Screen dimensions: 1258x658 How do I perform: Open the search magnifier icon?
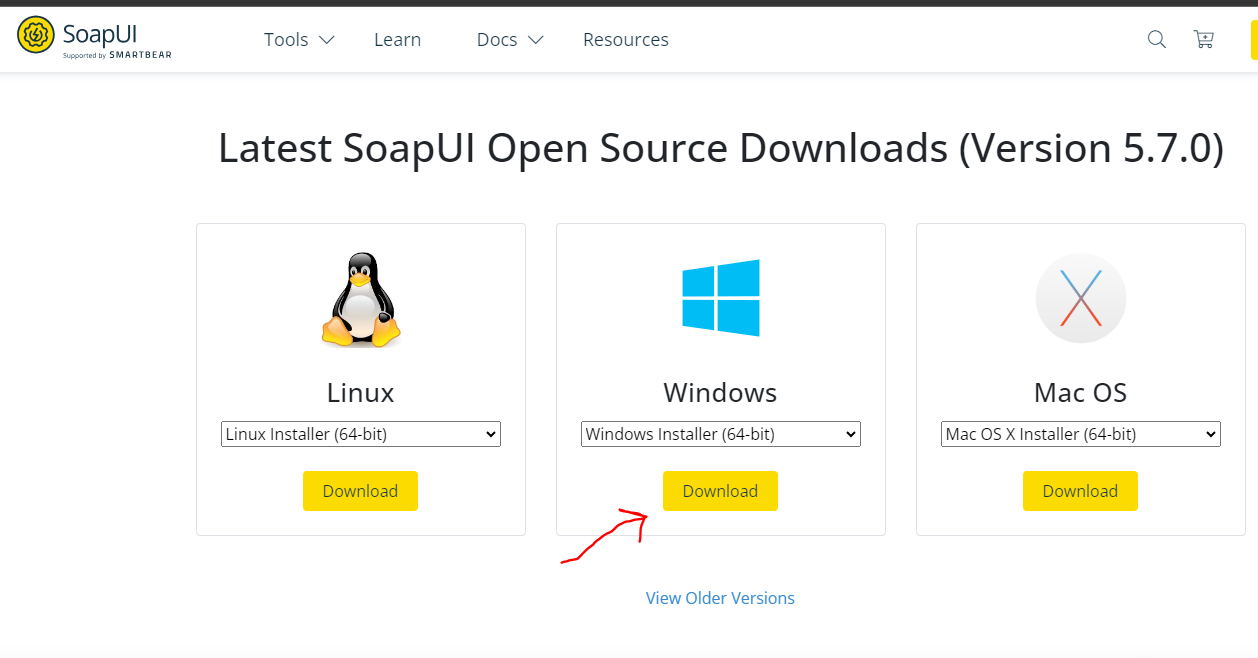[x=1157, y=39]
